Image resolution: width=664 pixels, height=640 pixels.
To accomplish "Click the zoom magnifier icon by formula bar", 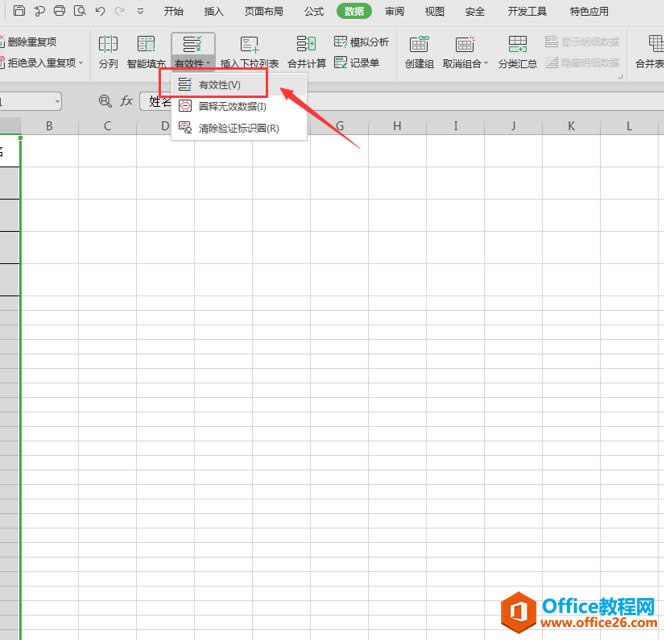I will [x=105, y=101].
